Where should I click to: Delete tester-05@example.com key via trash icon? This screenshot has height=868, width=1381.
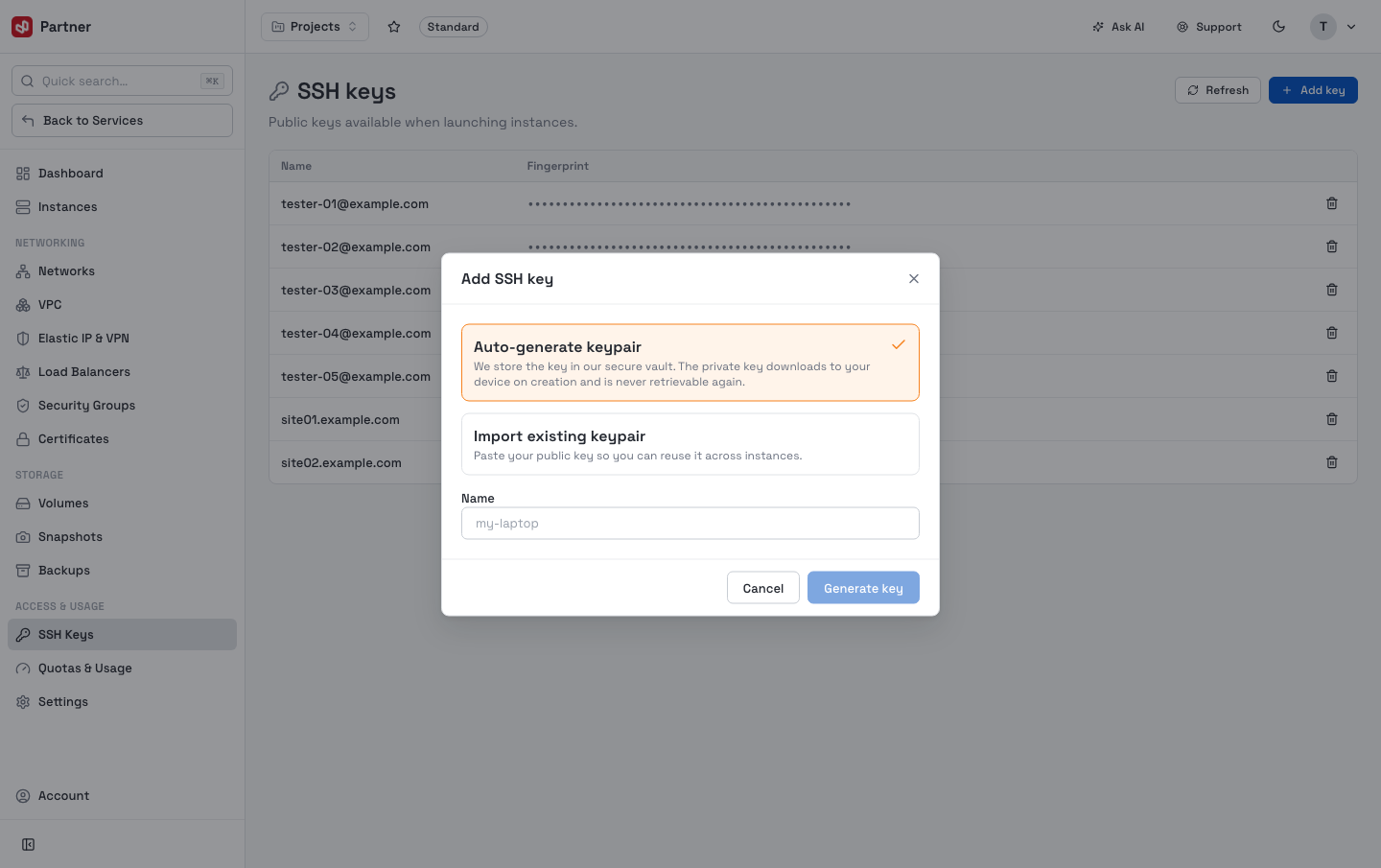[1332, 376]
